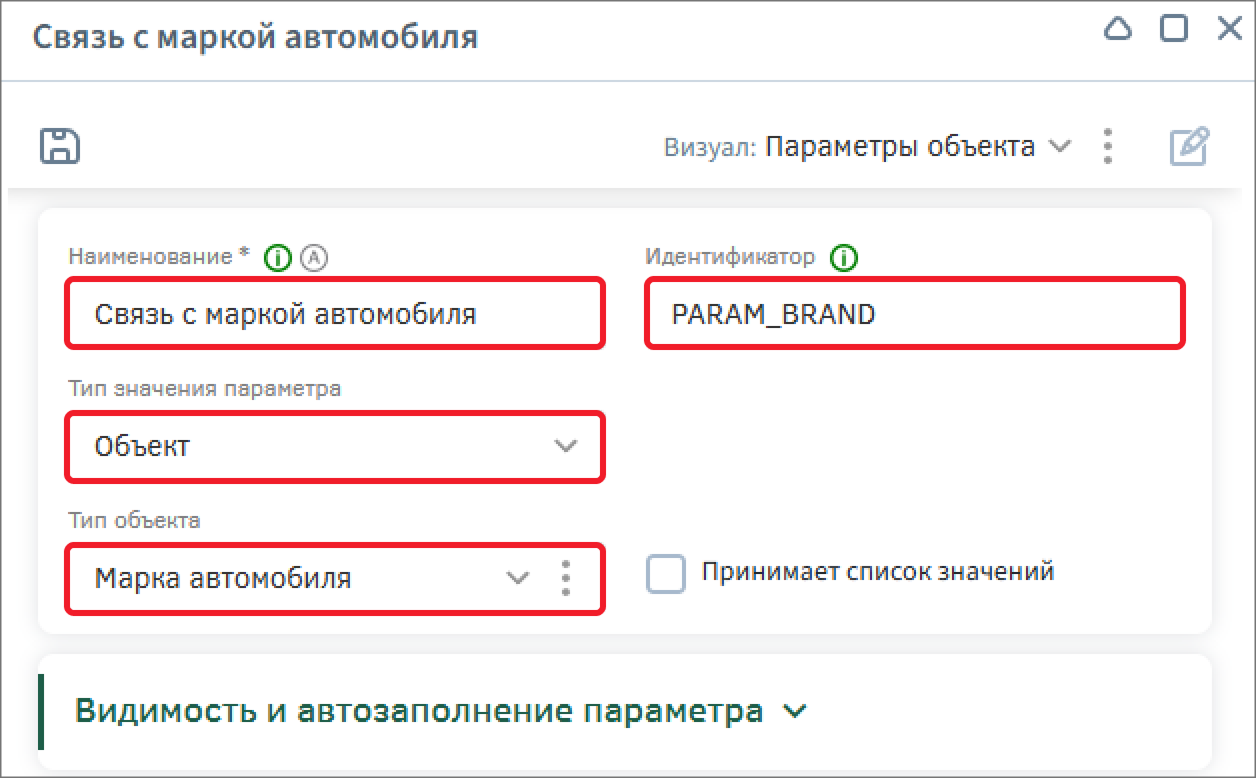
Task: Click the Видимость и автозаполнение параметра heading
Action: 419,712
